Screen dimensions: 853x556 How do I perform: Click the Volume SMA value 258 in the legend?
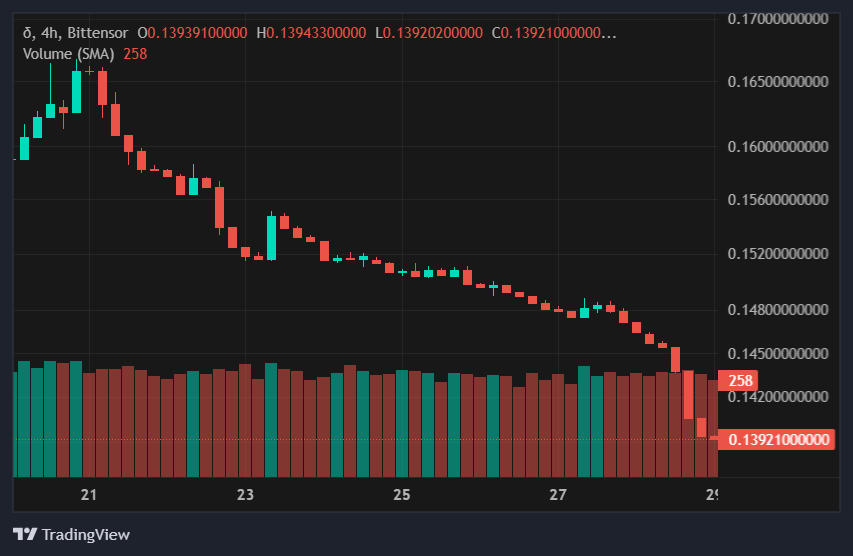click(135, 54)
